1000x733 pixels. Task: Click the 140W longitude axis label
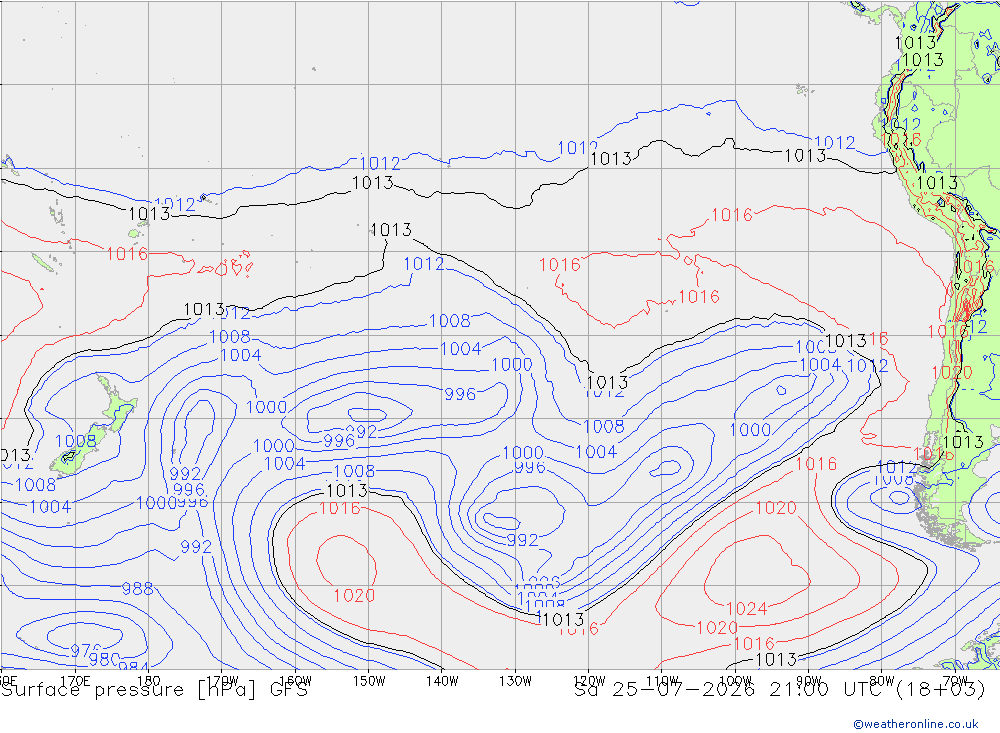pos(442,681)
